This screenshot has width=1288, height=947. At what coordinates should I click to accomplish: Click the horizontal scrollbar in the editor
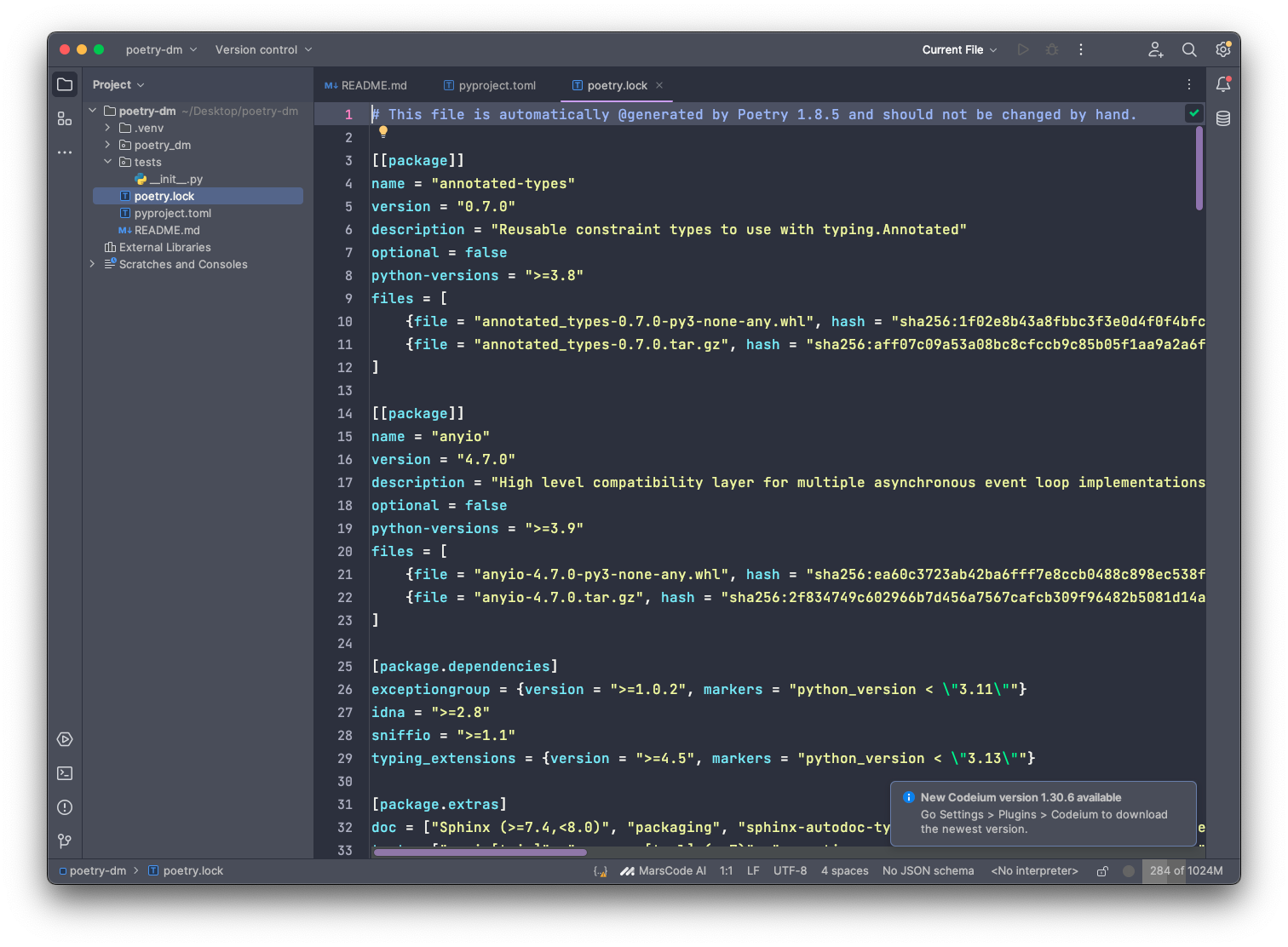coord(480,852)
